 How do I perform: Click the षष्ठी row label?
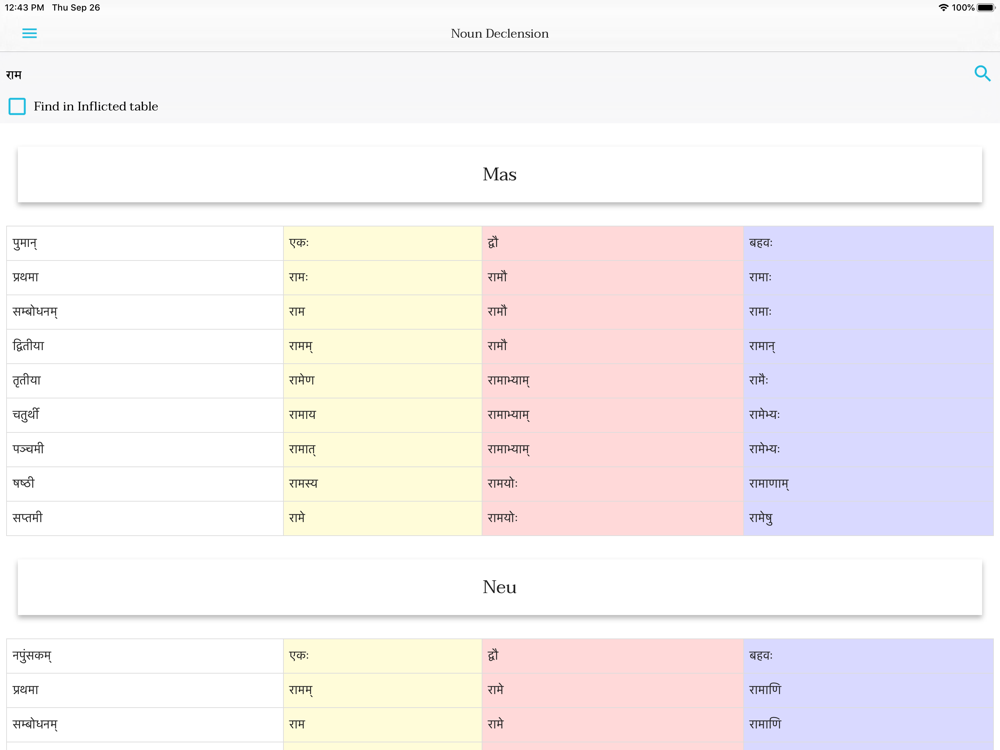pyautogui.click(x=145, y=484)
